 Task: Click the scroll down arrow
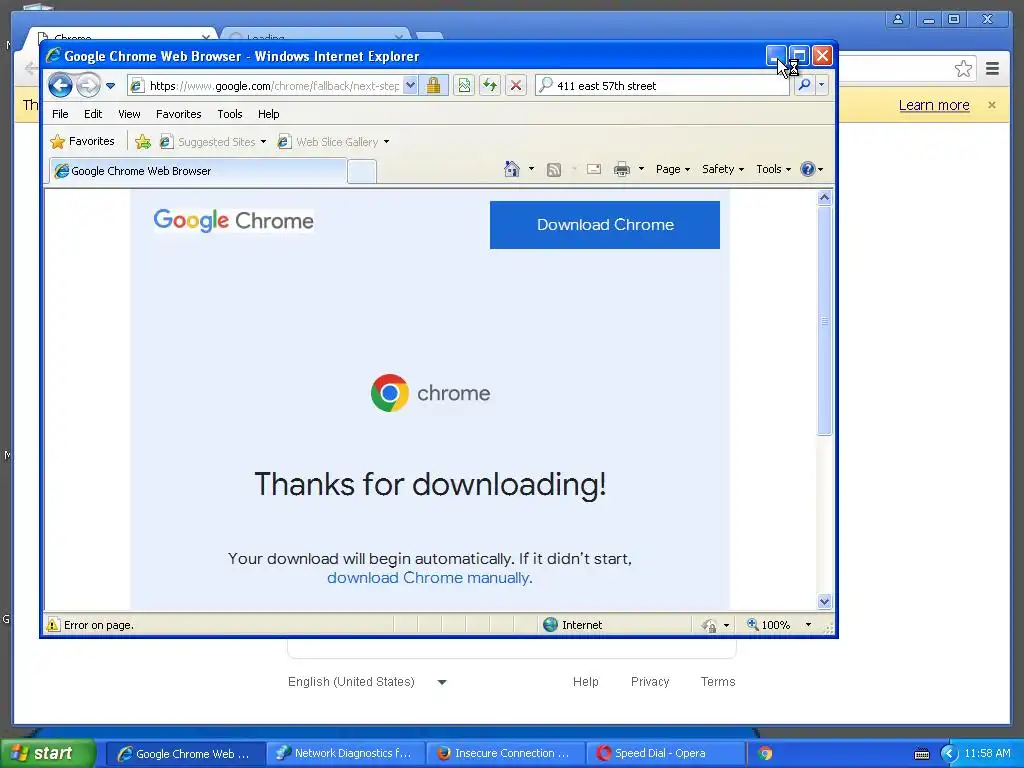pos(824,601)
